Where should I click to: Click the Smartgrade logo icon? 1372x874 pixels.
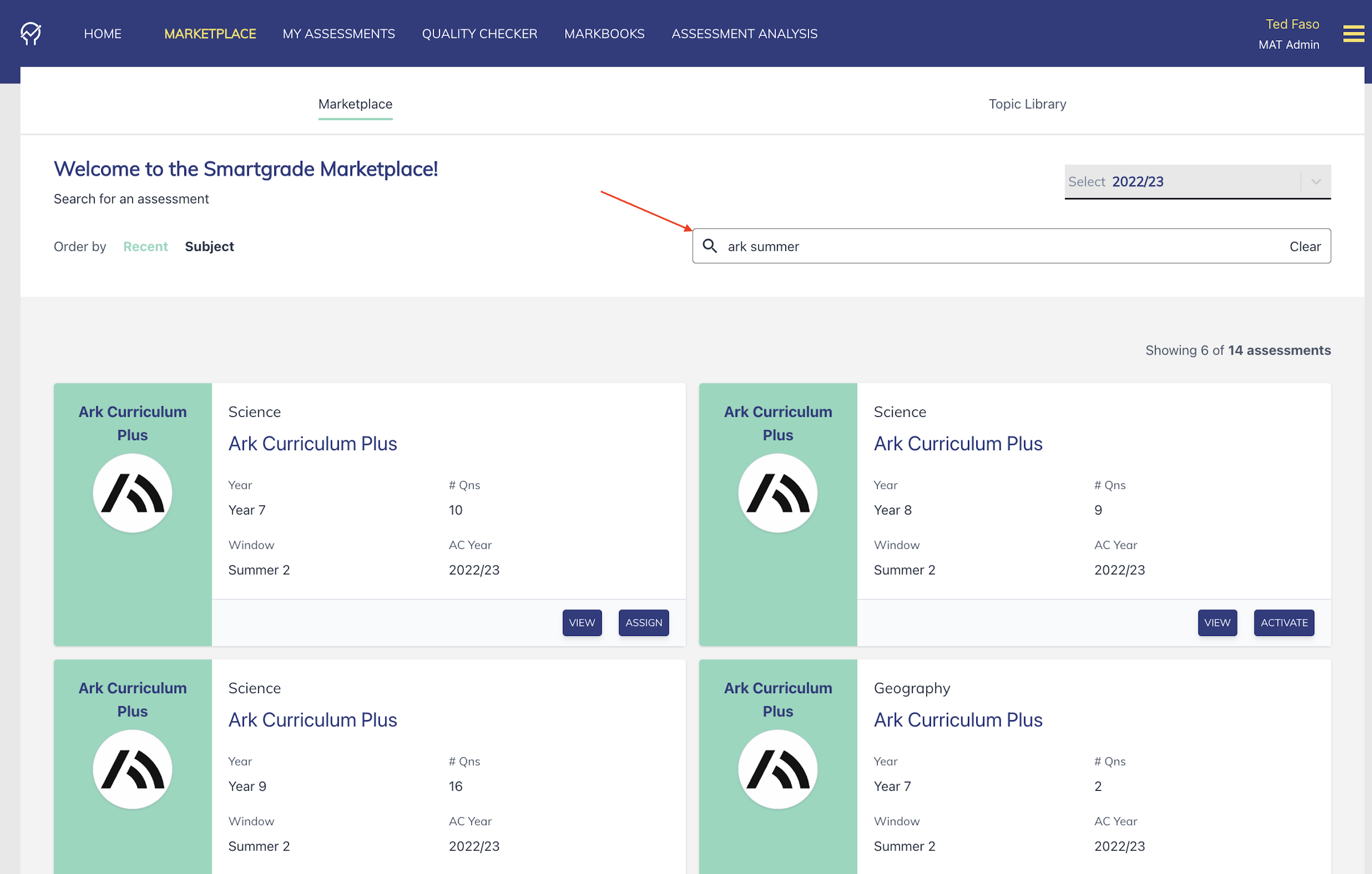pyautogui.click(x=31, y=33)
